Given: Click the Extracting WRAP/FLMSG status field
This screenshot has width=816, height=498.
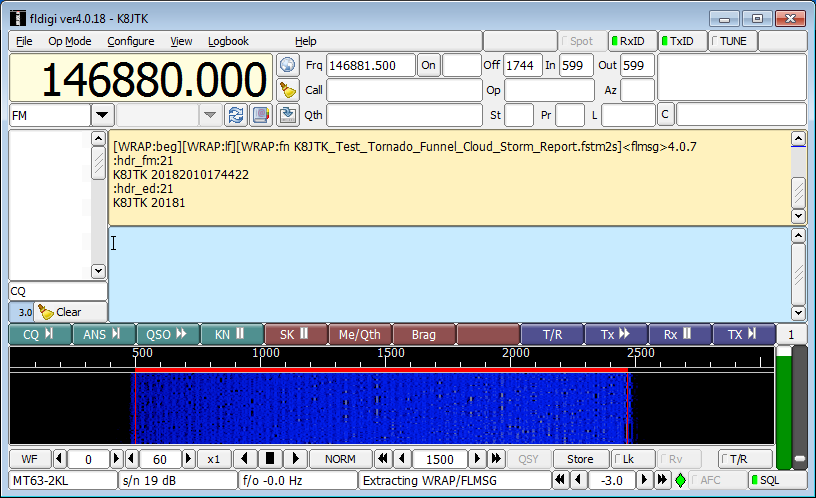Looking at the screenshot, I should tap(454, 480).
